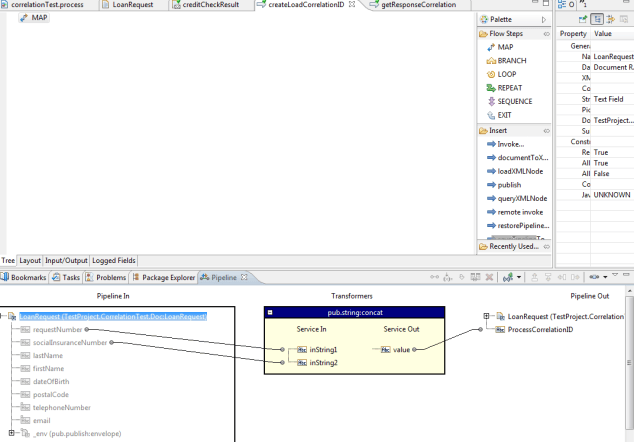
Task: Select the socialInsuranceNumber field in Pipeline In
Action: 70,343
